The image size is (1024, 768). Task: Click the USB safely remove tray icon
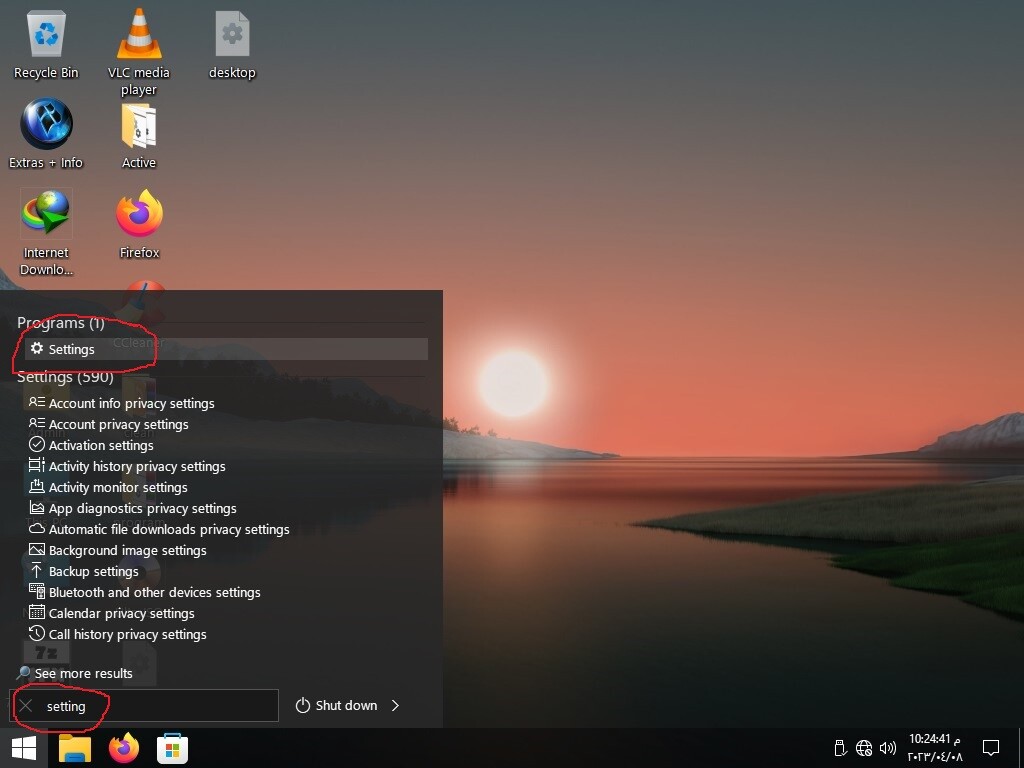(x=841, y=748)
